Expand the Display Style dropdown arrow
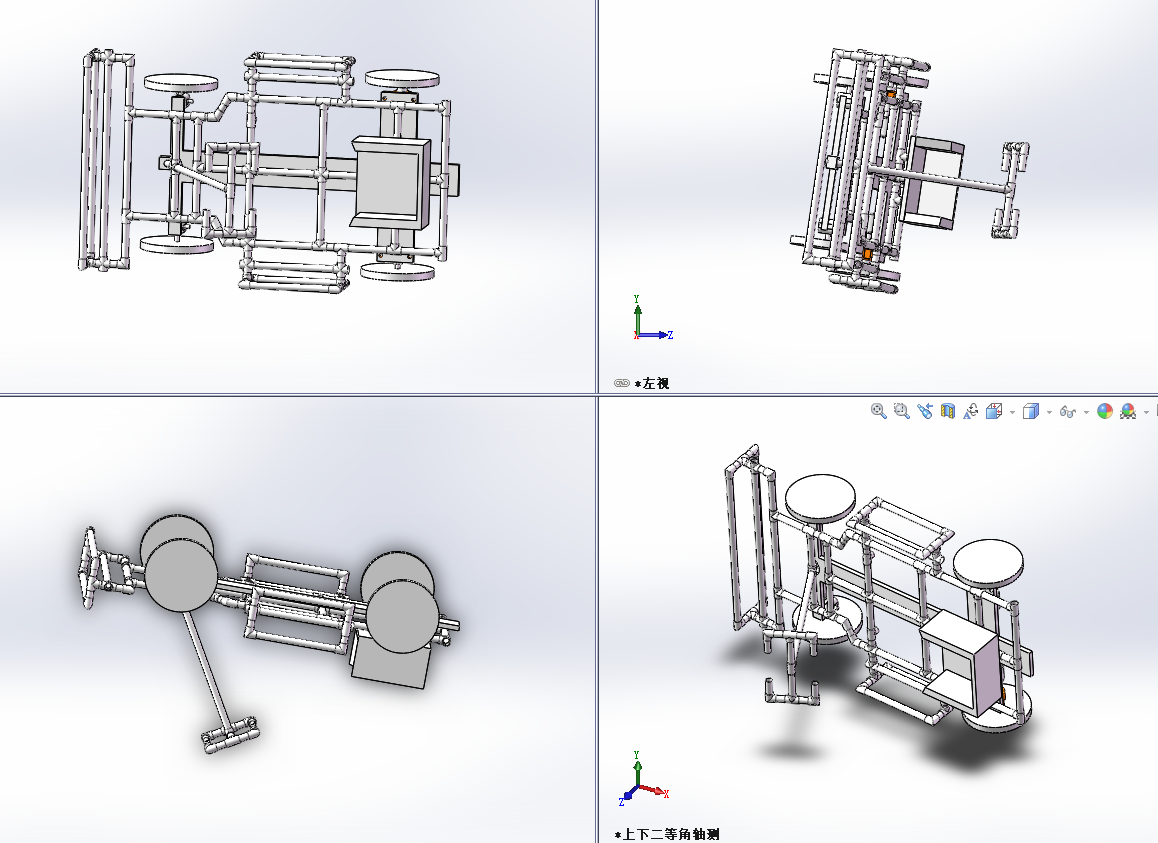Viewport: 1158px width, 843px height. (1049, 412)
